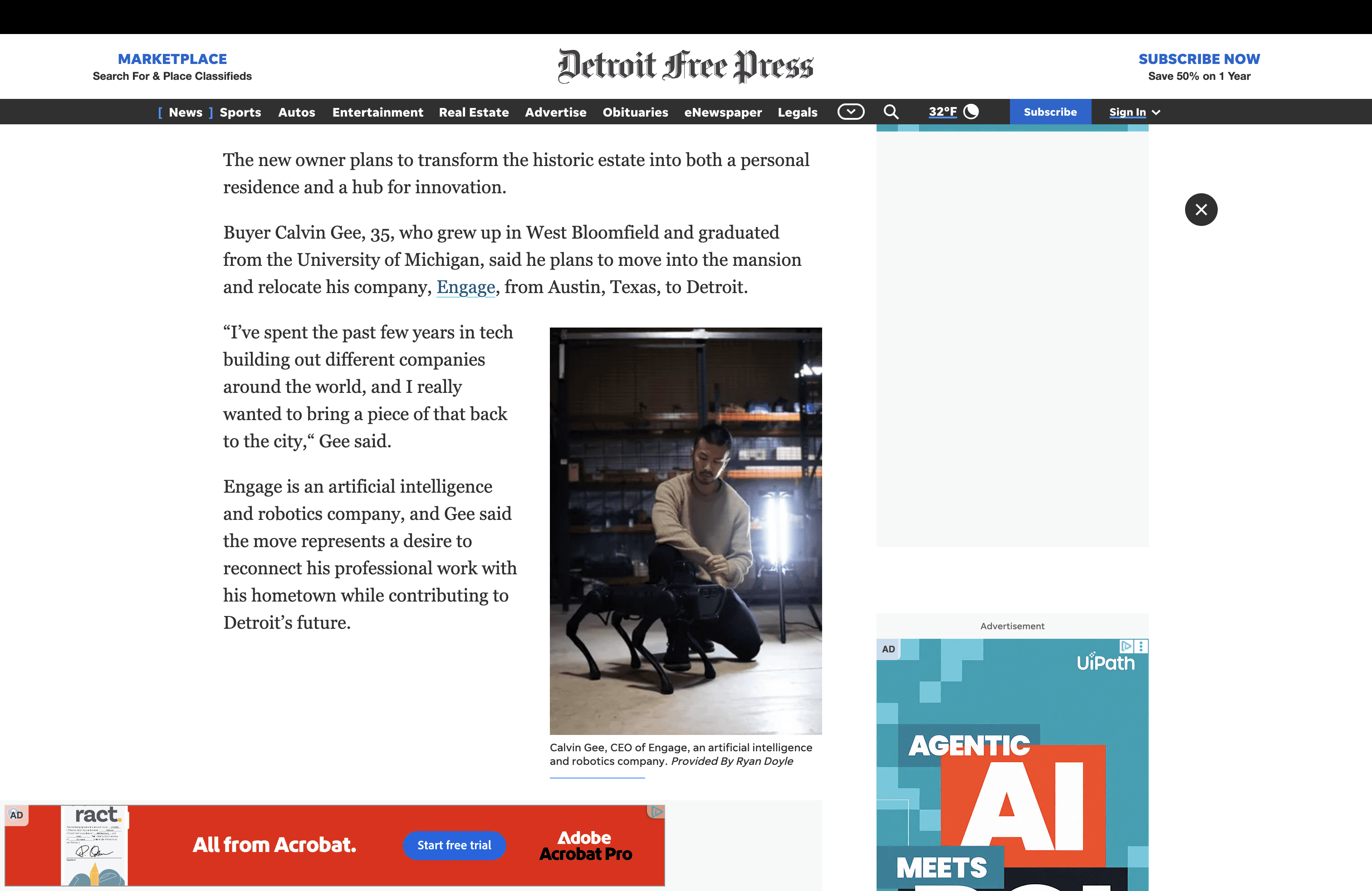Open the search magnifier icon
Viewport: 1372px width, 891px height.
tap(891, 112)
